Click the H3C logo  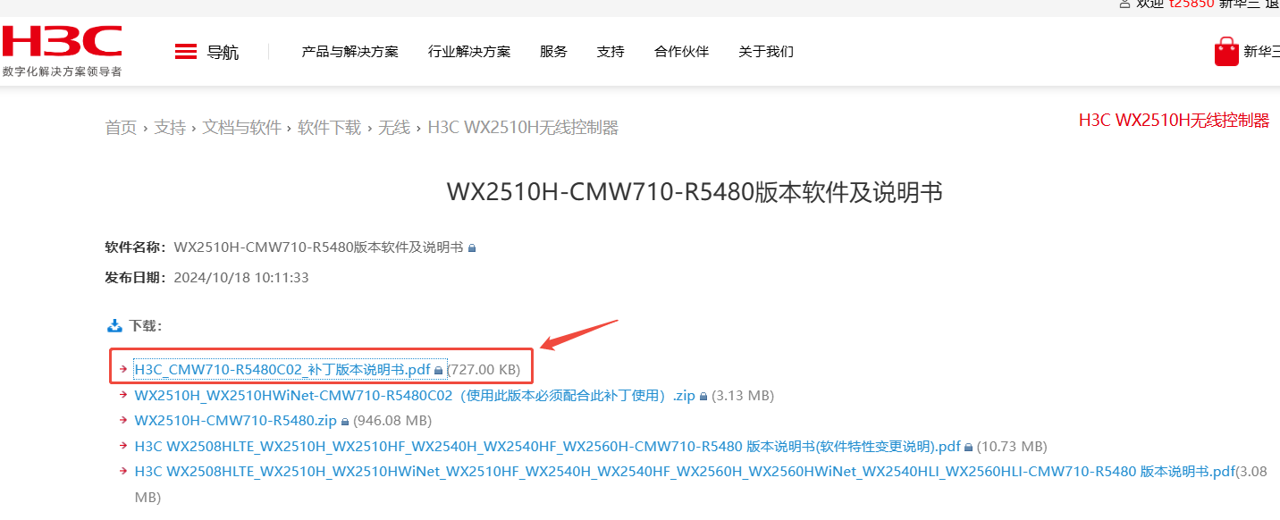click(62, 51)
